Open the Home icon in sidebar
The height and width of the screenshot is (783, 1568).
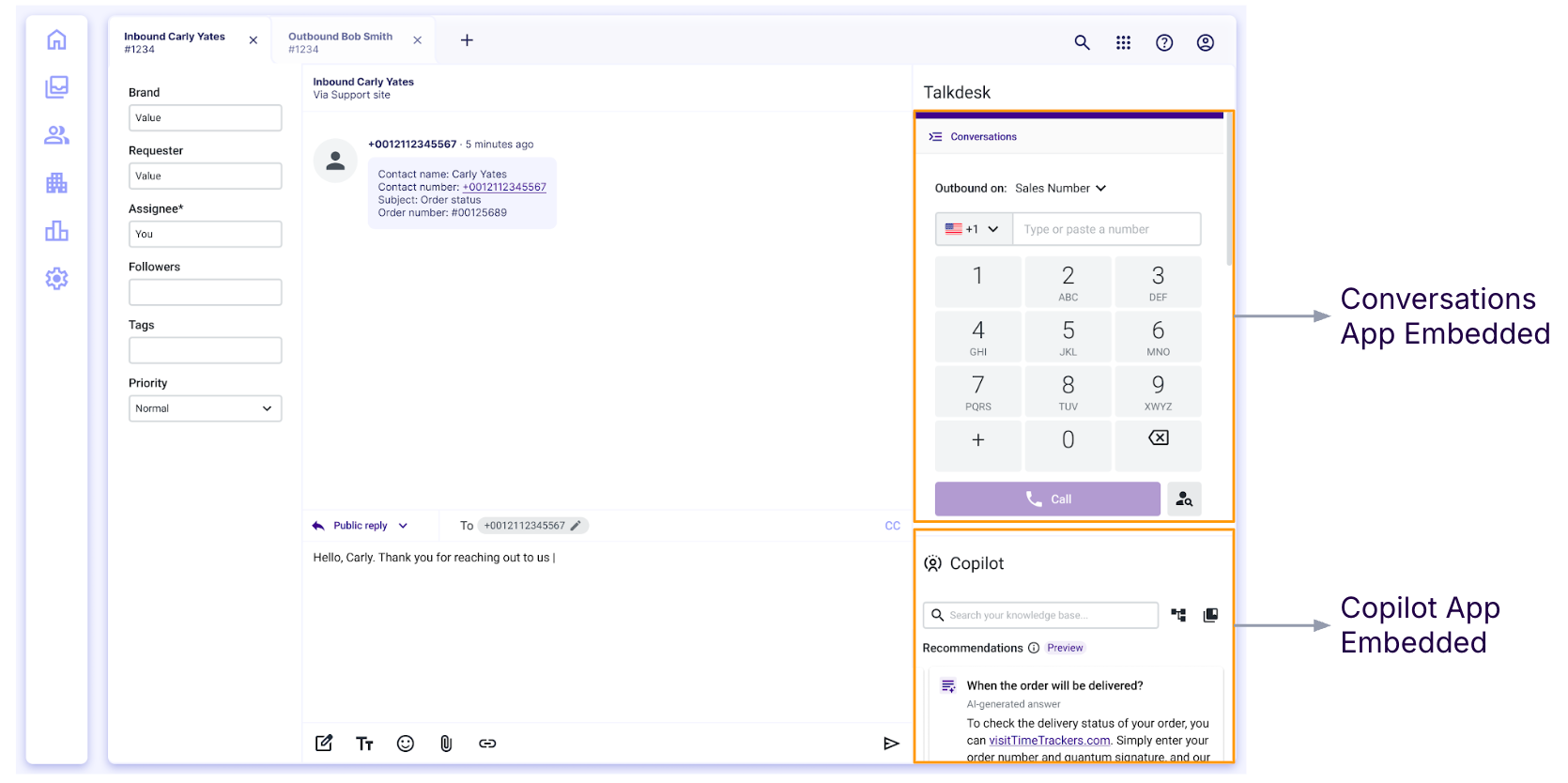[x=56, y=39]
